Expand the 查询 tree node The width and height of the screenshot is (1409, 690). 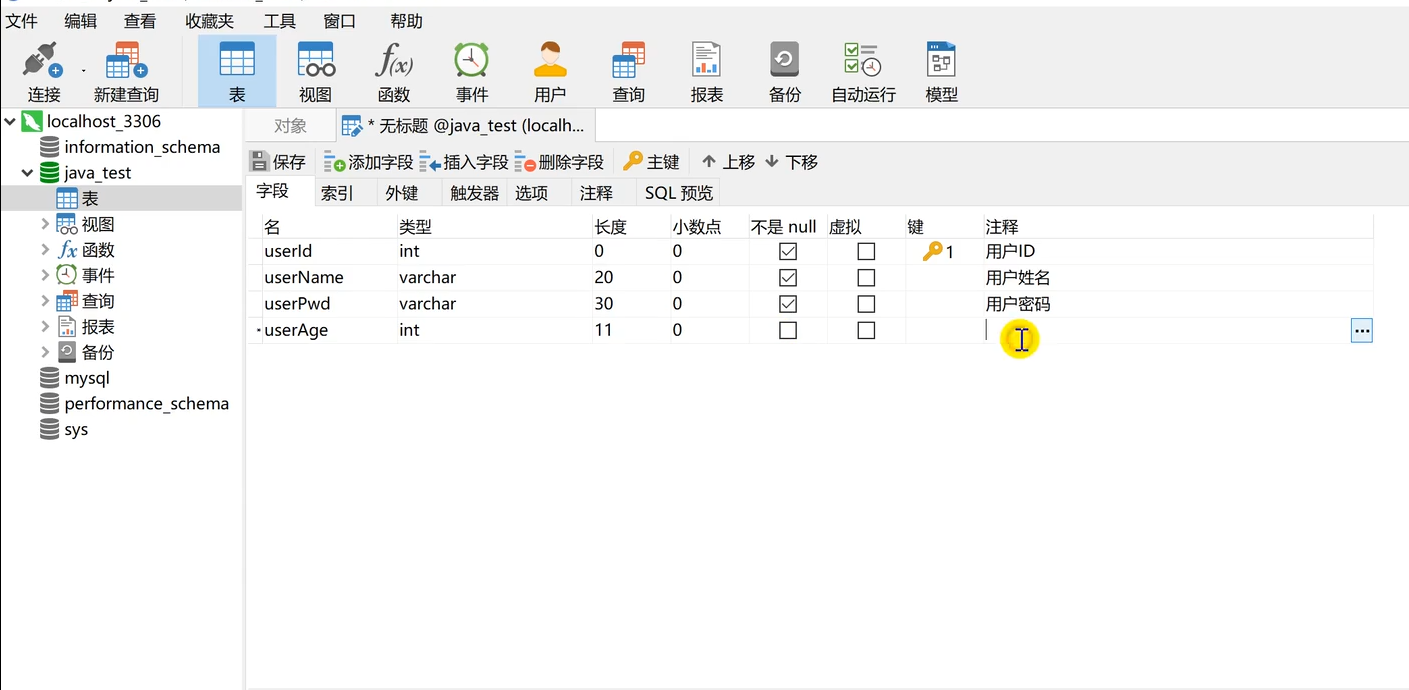click(45, 301)
